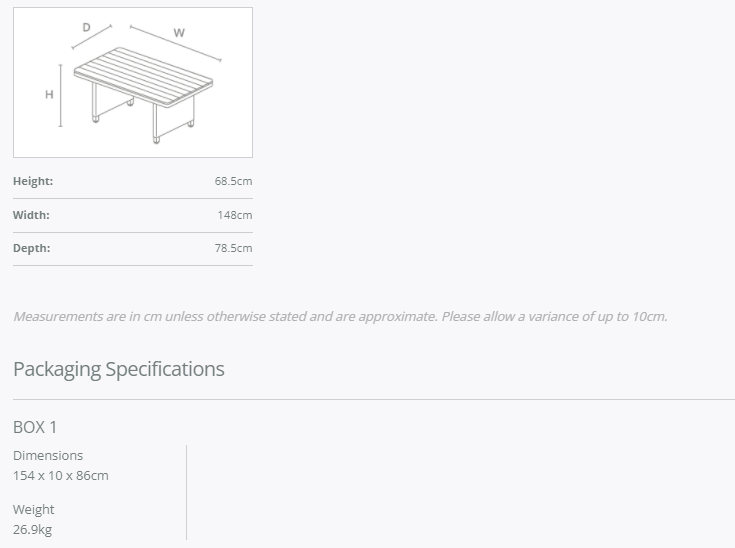Click the Dimensions label under BOX 1
Viewport: 735px width, 548px height.
(48, 455)
